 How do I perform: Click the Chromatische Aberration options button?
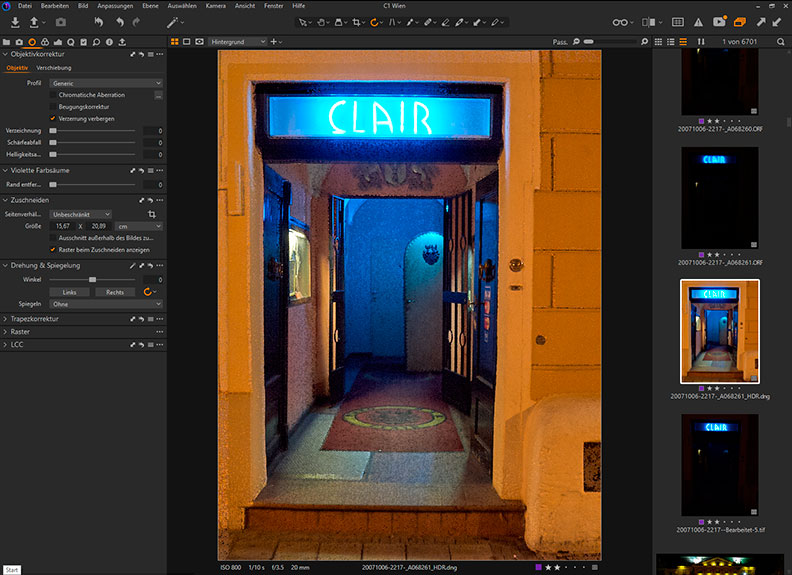pyautogui.click(x=159, y=95)
